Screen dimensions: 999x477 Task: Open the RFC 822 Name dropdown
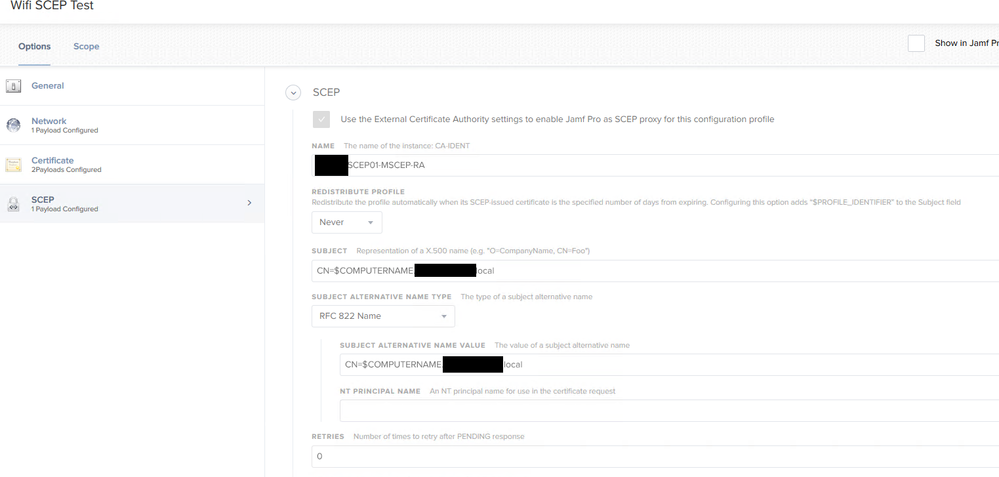pos(383,316)
